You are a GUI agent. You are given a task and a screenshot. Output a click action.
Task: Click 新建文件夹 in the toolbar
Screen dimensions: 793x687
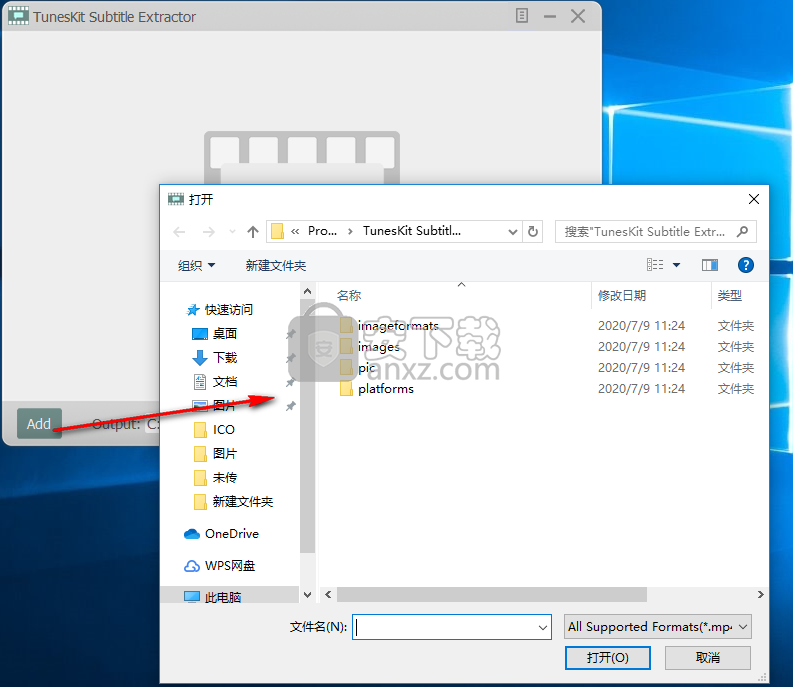click(x=276, y=266)
